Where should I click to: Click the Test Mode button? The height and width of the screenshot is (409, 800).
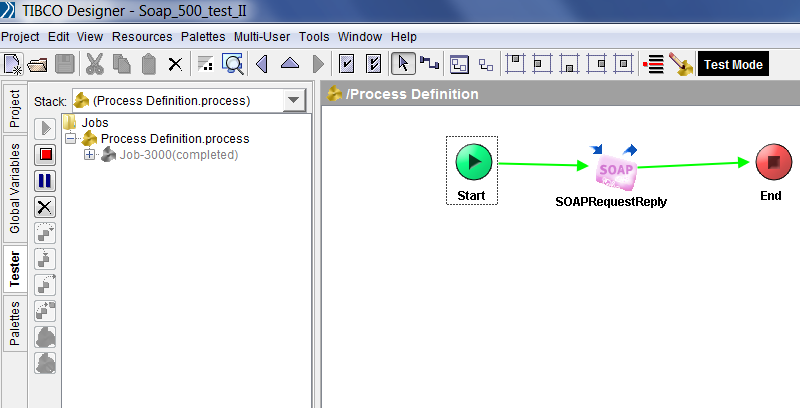732,65
